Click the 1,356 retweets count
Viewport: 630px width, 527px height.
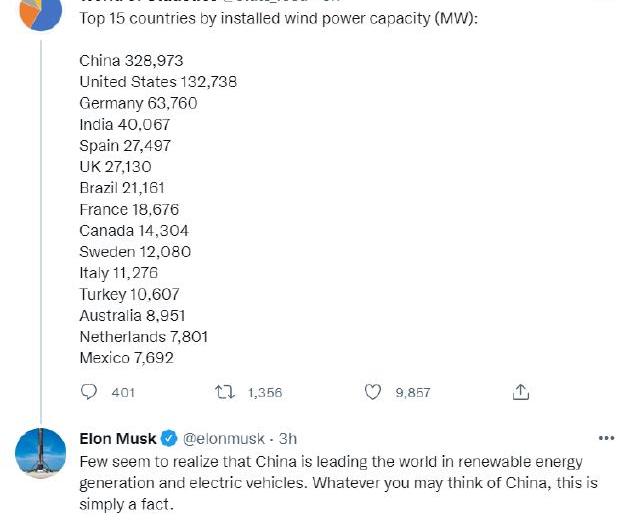click(265, 393)
